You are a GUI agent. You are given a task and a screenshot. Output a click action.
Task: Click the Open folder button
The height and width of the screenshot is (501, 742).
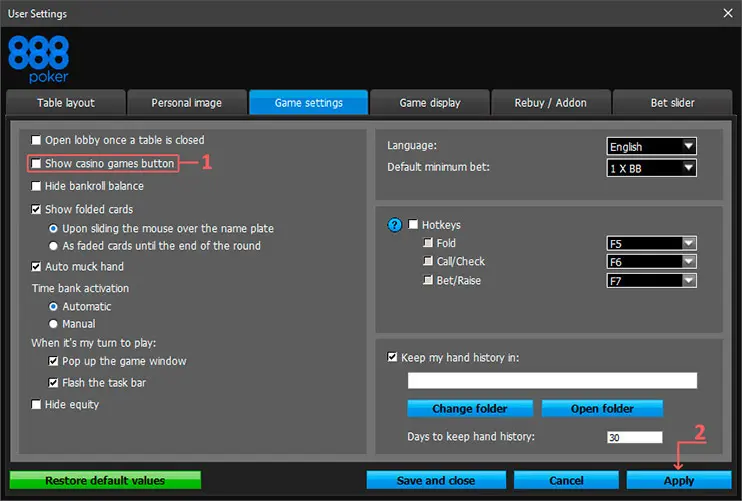[x=602, y=409]
